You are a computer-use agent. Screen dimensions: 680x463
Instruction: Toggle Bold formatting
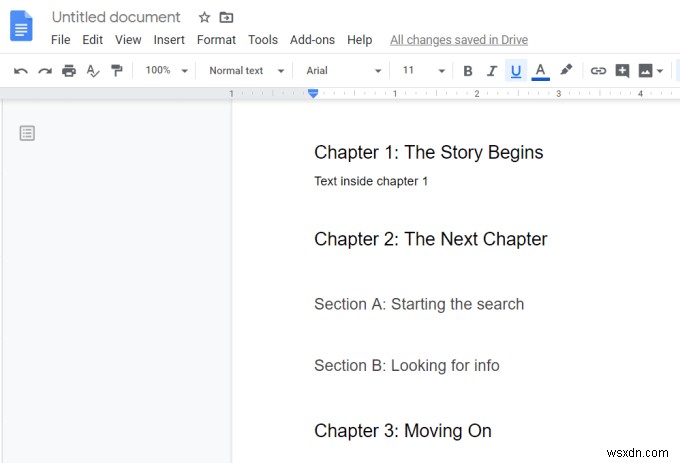click(468, 71)
